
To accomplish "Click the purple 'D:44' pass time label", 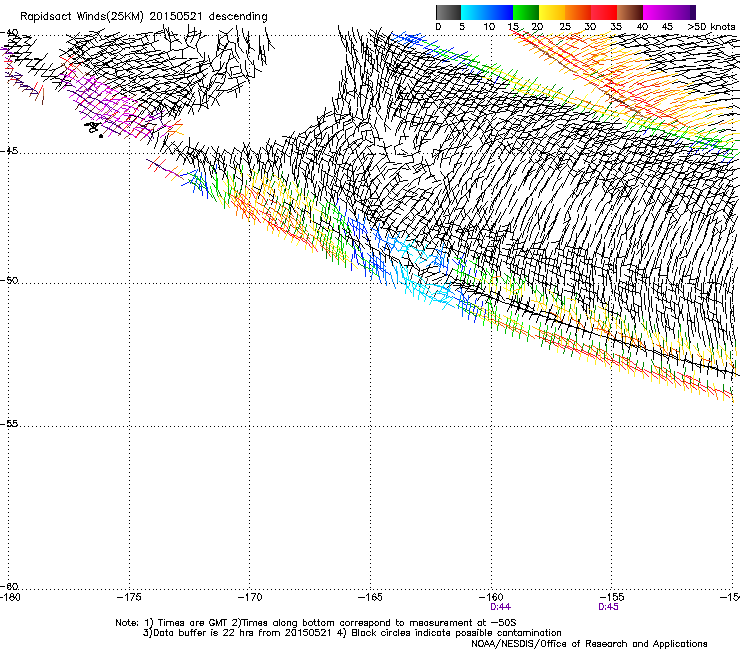I will tap(500, 607).
